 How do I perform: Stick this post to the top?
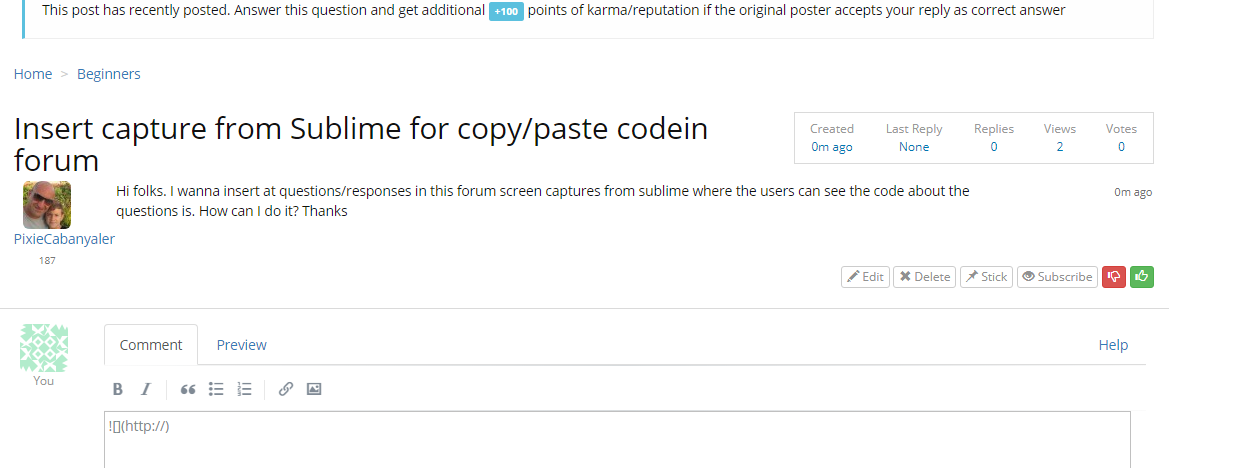tap(986, 277)
